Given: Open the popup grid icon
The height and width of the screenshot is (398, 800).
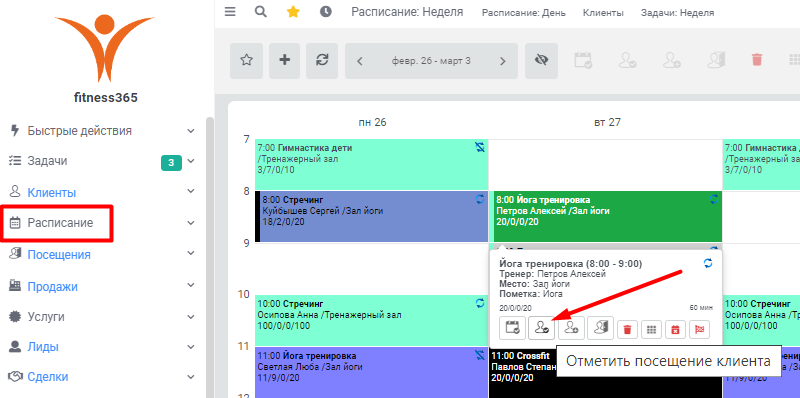Looking at the screenshot, I should [x=651, y=330].
